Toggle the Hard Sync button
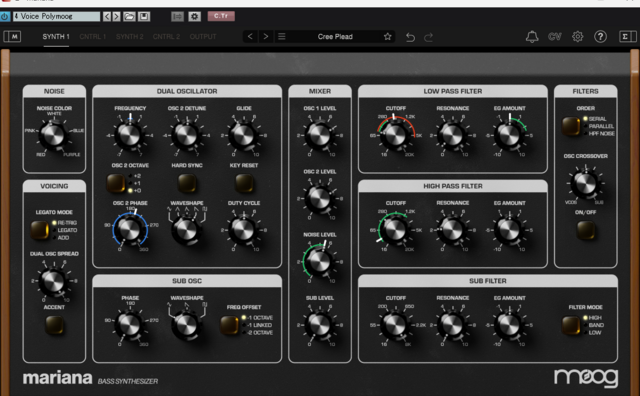 (x=187, y=182)
